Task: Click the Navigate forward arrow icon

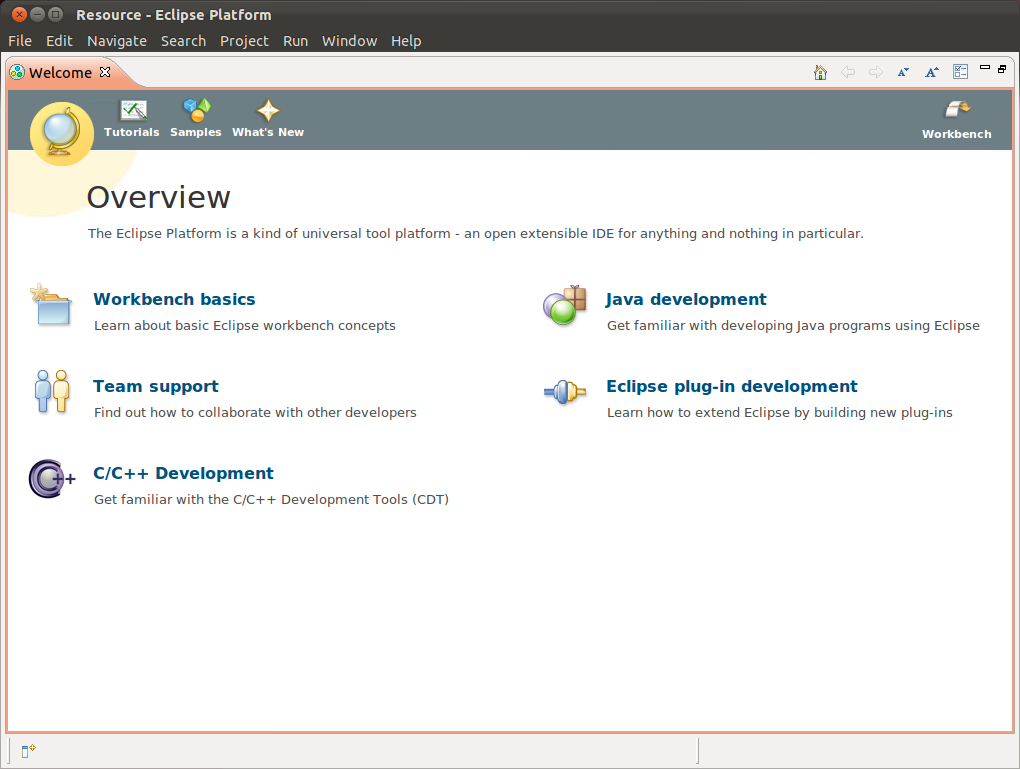Action: (876, 72)
